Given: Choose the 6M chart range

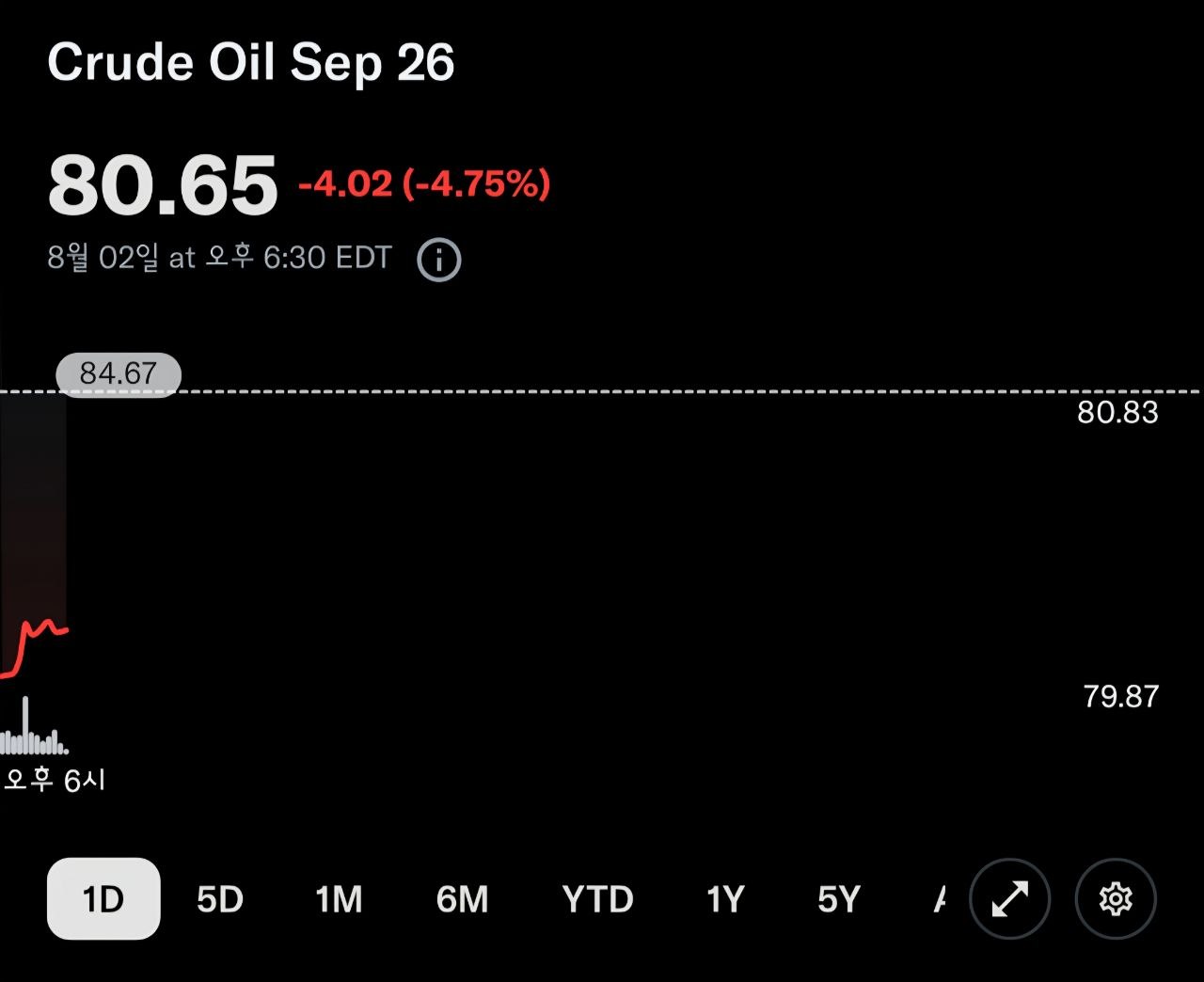Looking at the screenshot, I should pyautogui.click(x=462, y=900).
